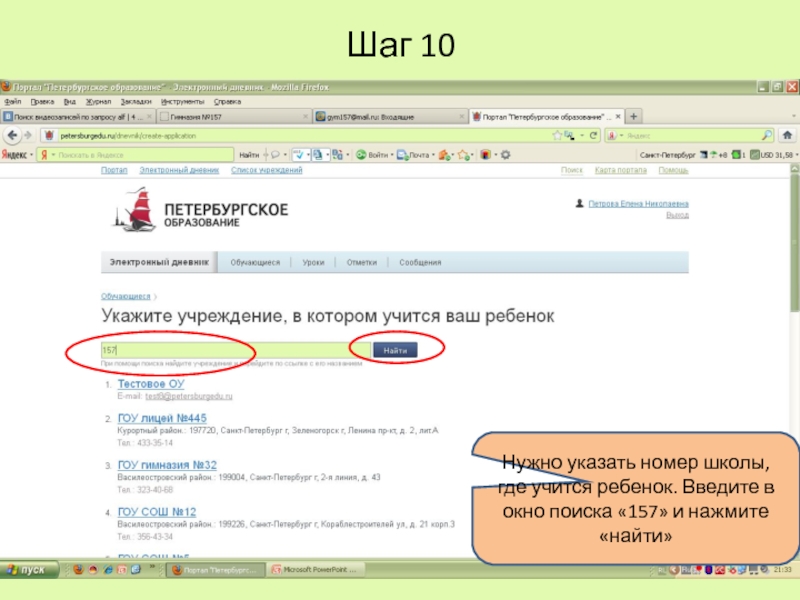
Task: Click the Найти button on Yandex bar
Action: pyautogui.click(x=249, y=155)
